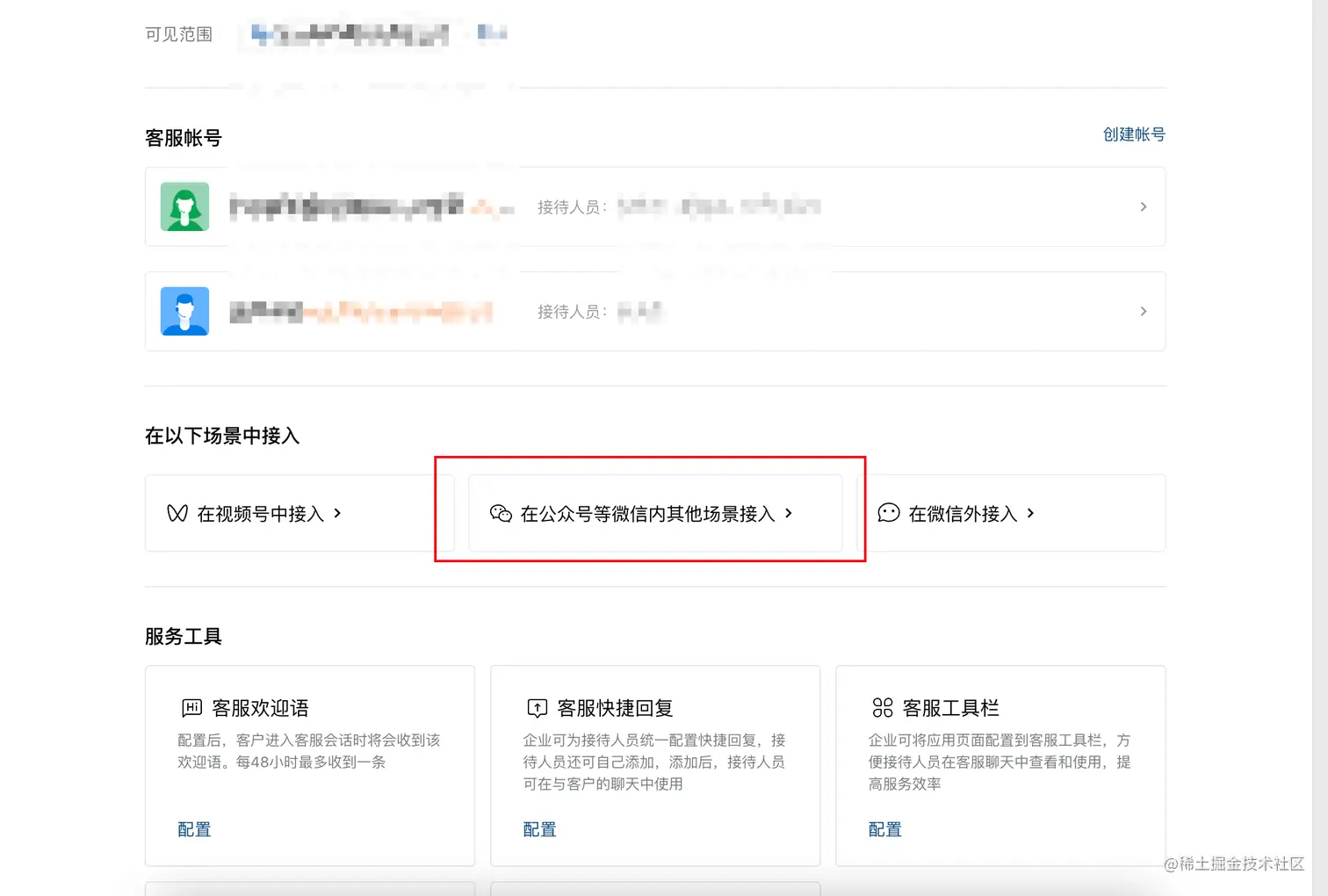Click chevron after 在公众号等微信内其他场景接入
Viewport: 1328px width, 896px height.
(x=789, y=513)
